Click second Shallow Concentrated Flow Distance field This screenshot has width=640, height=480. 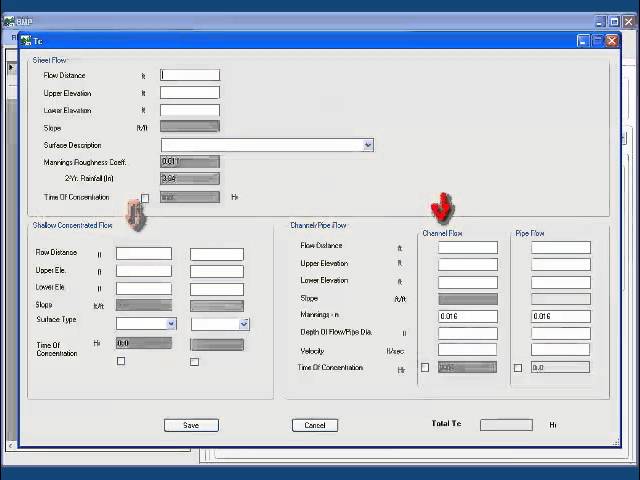217,254
